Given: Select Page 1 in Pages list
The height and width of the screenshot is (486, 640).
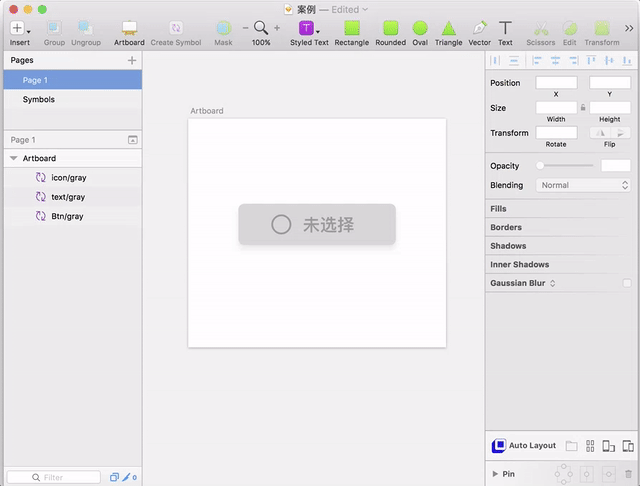Looking at the screenshot, I should pos(73,80).
